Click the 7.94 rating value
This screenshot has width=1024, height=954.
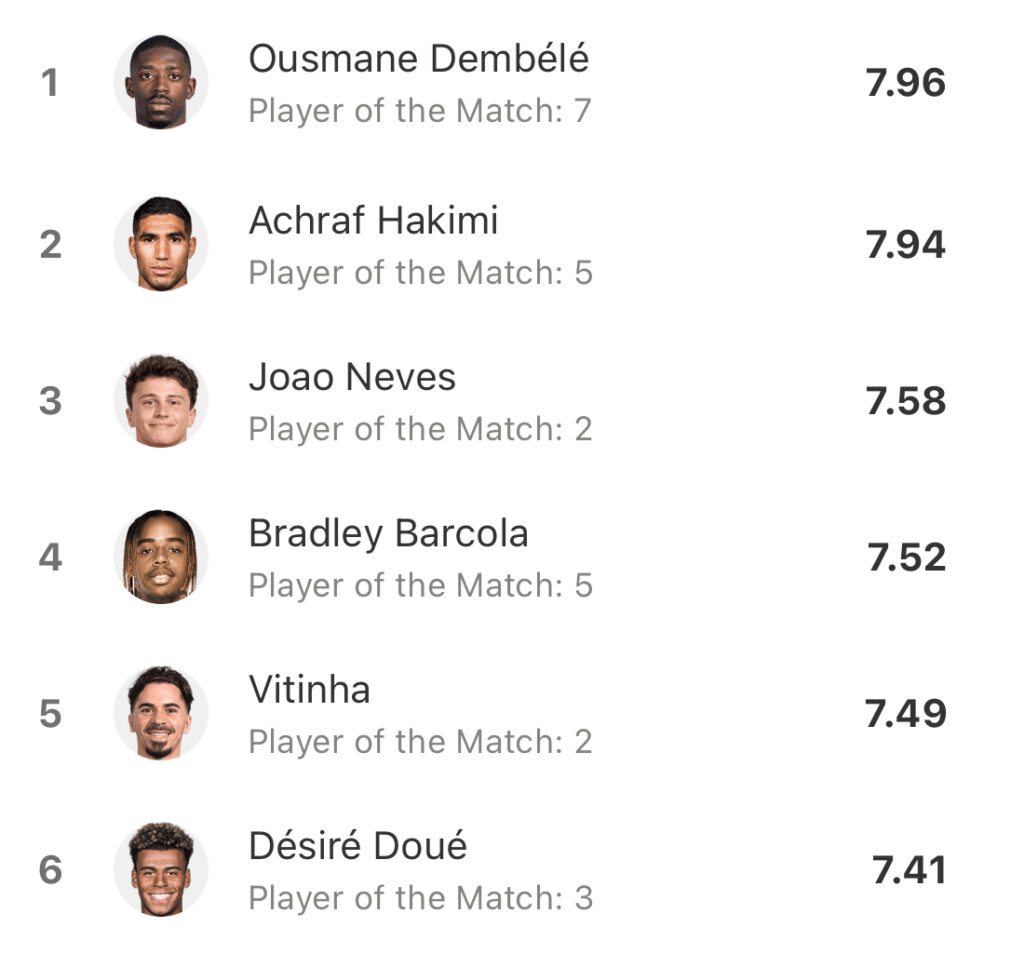click(x=906, y=245)
